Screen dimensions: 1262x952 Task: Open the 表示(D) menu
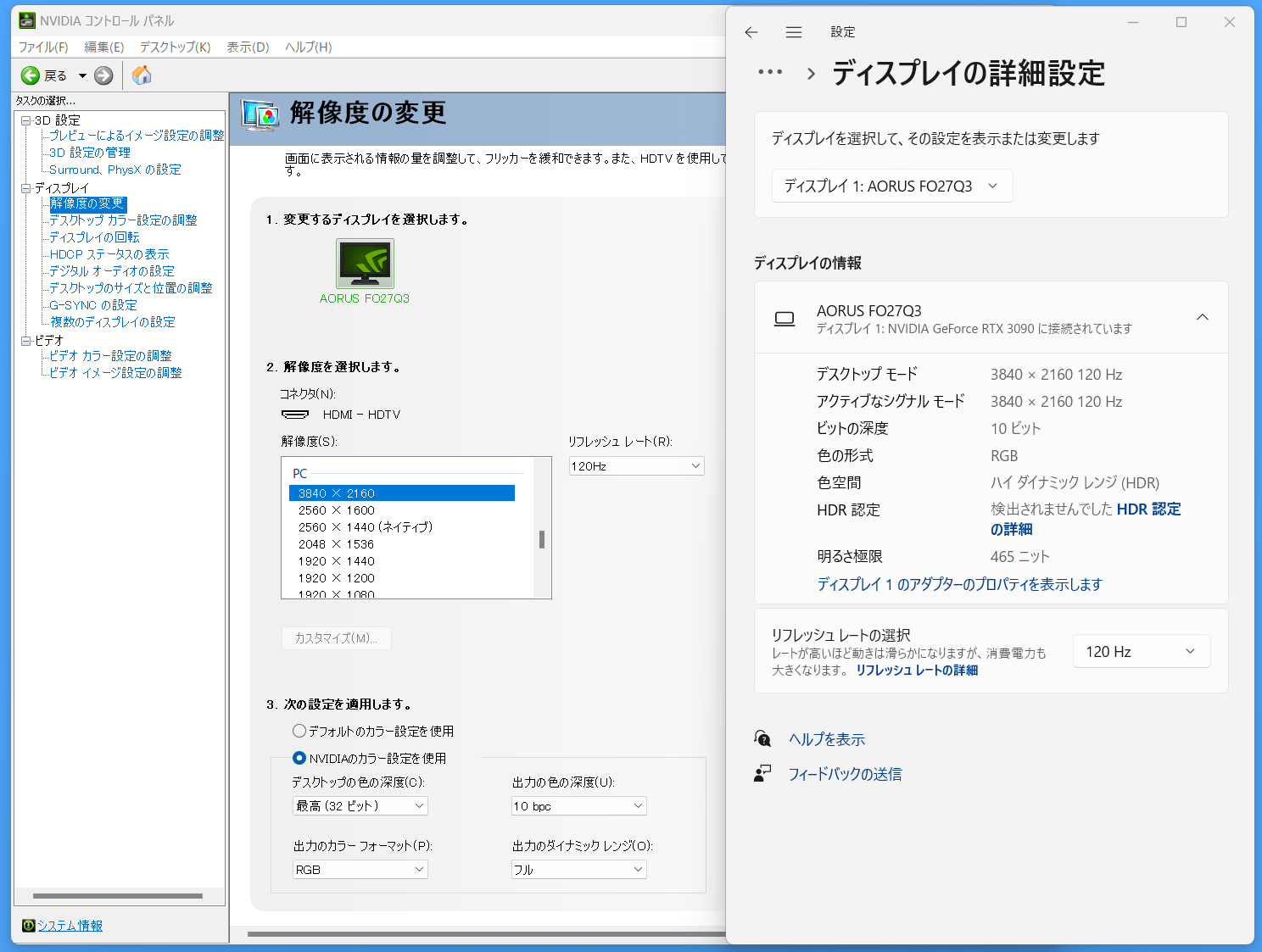coord(248,47)
